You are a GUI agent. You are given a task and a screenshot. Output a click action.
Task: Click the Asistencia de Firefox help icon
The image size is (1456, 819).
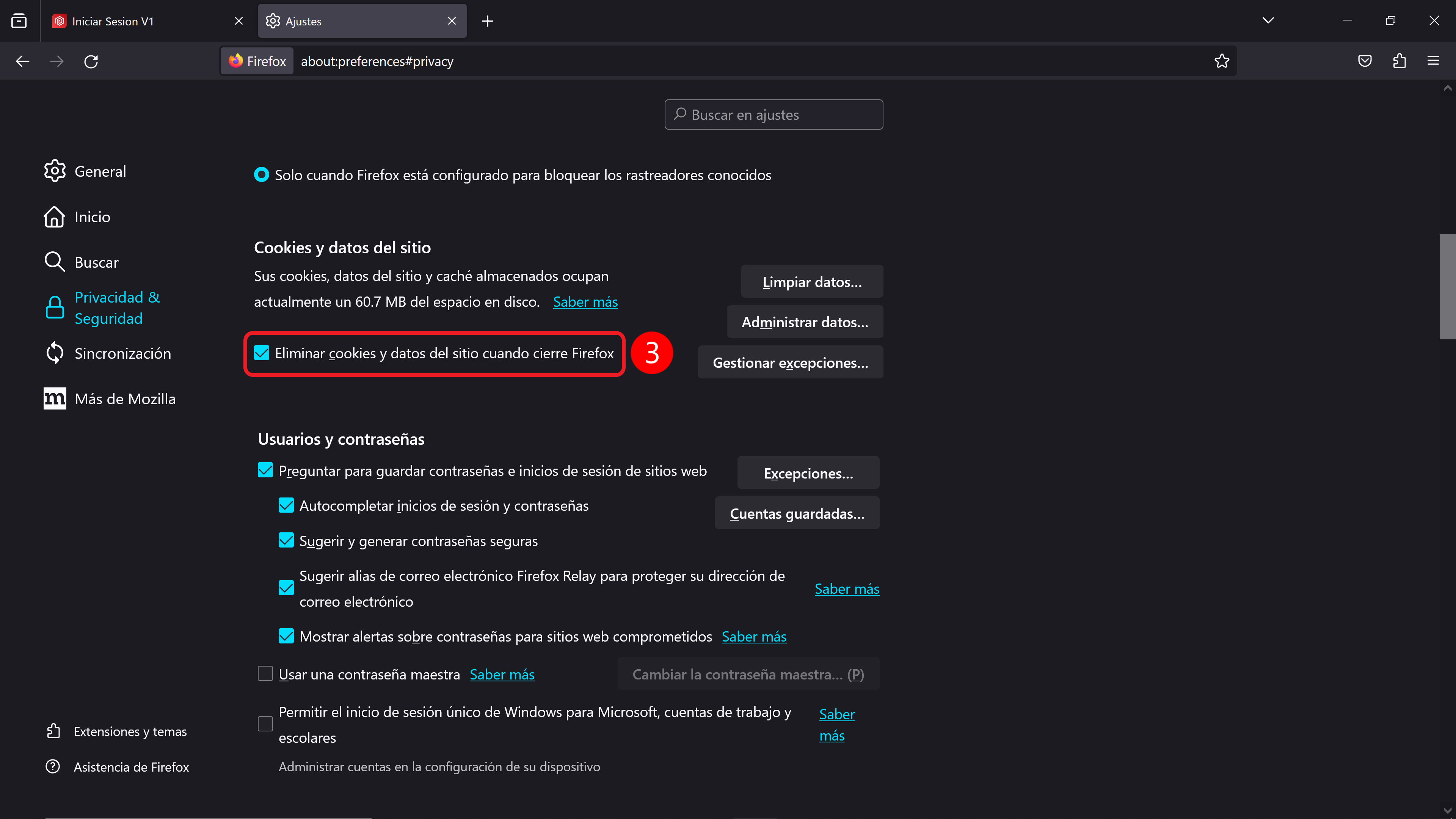(x=53, y=766)
